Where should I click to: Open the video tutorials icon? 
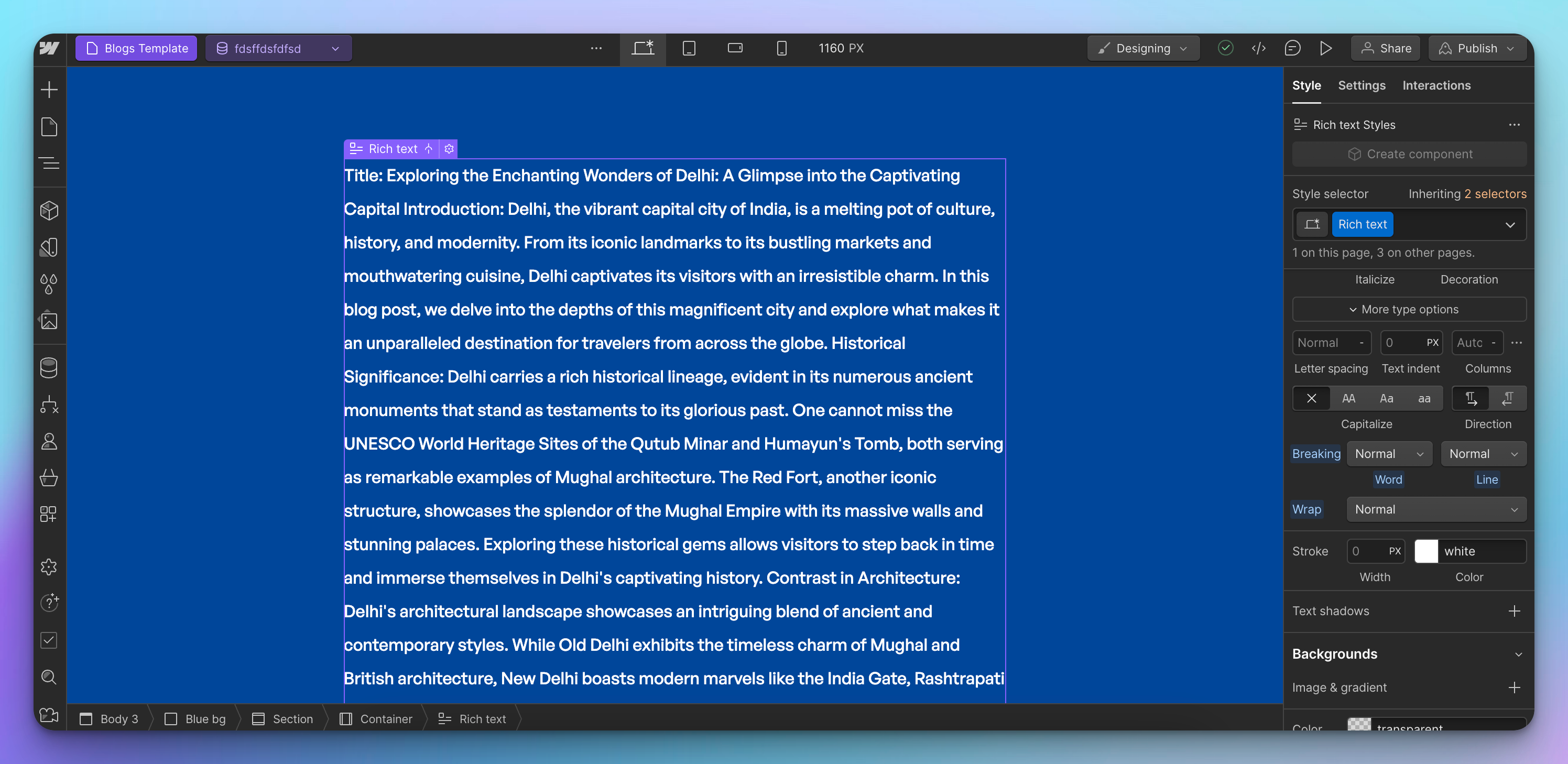[x=49, y=715]
